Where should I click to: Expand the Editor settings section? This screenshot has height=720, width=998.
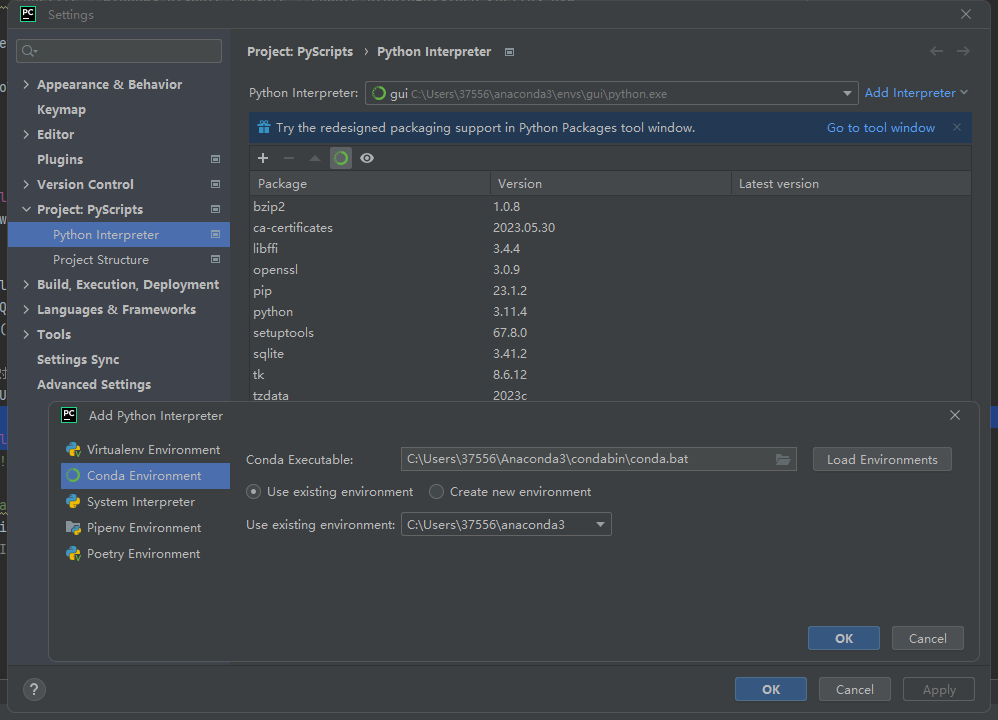[x=26, y=134]
